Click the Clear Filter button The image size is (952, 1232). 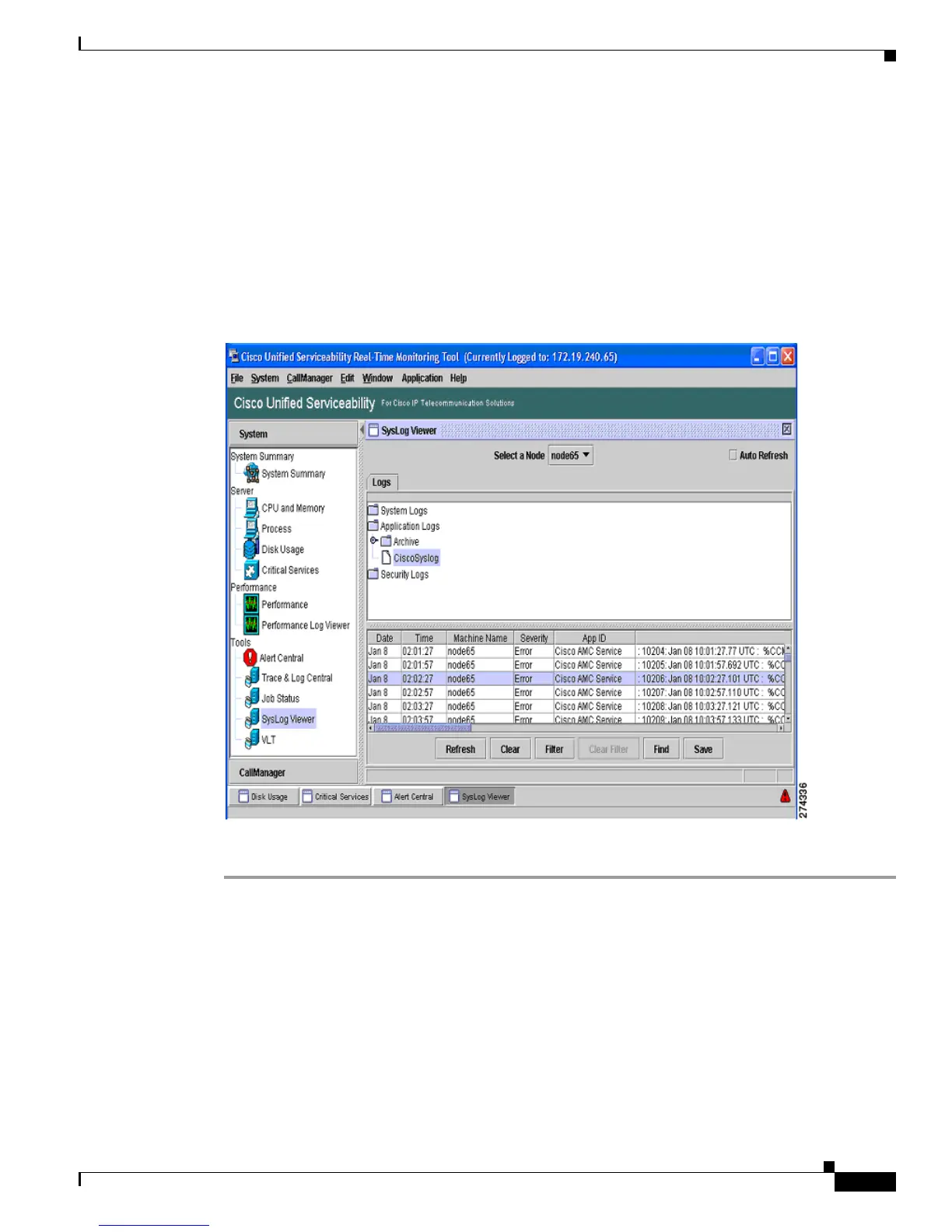[608, 749]
